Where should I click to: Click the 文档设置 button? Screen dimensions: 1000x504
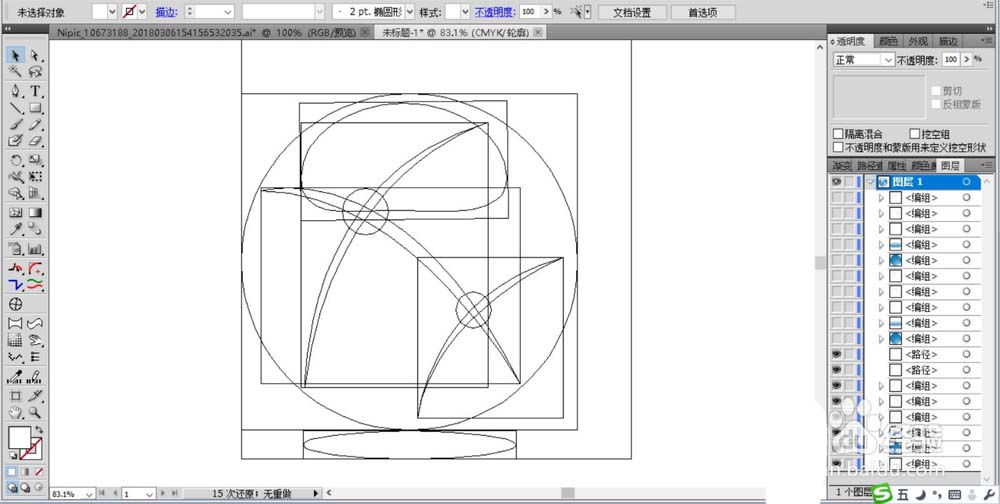click(x=631, y=12)
